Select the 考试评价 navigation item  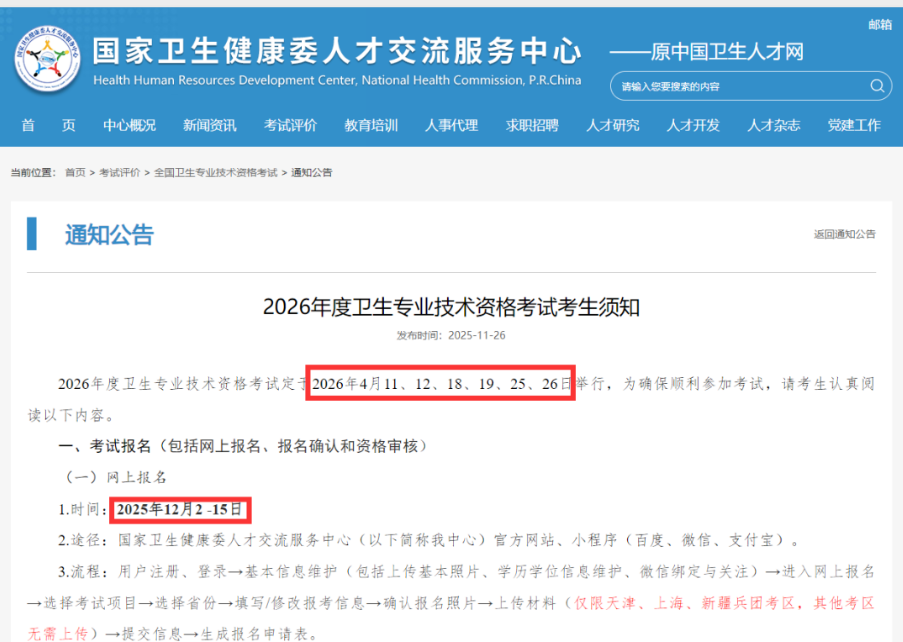pyautogui.click(x=291, y=126)
